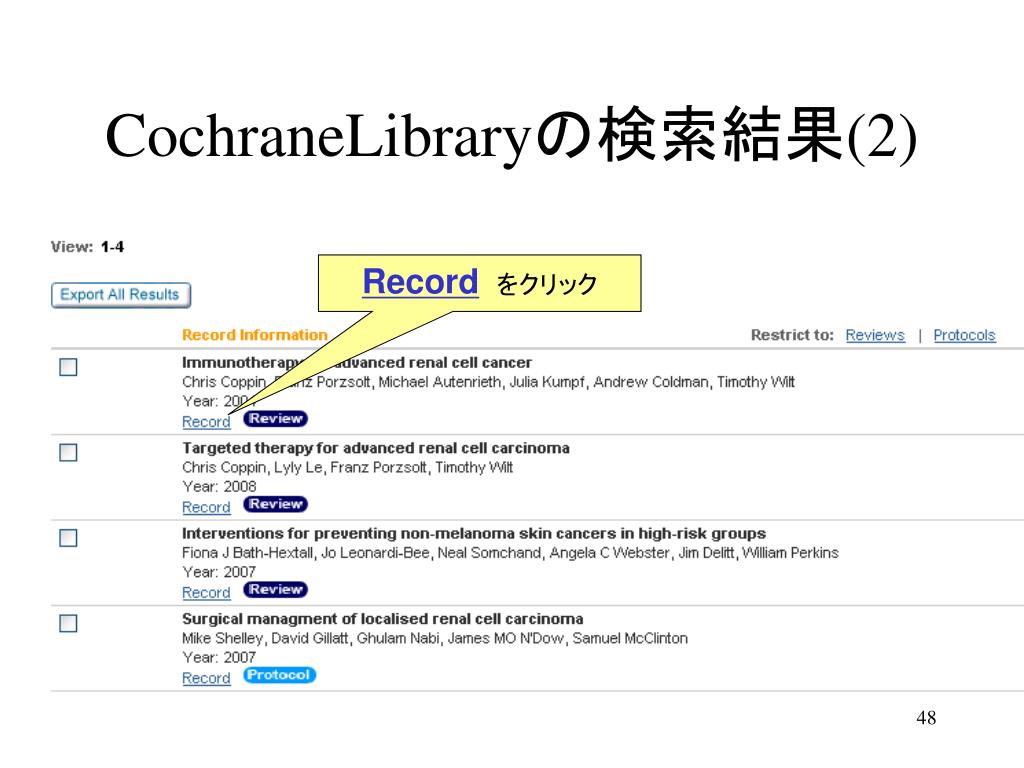Open Record link for non-melanoma skin cancers result

(x=206, y=593)
